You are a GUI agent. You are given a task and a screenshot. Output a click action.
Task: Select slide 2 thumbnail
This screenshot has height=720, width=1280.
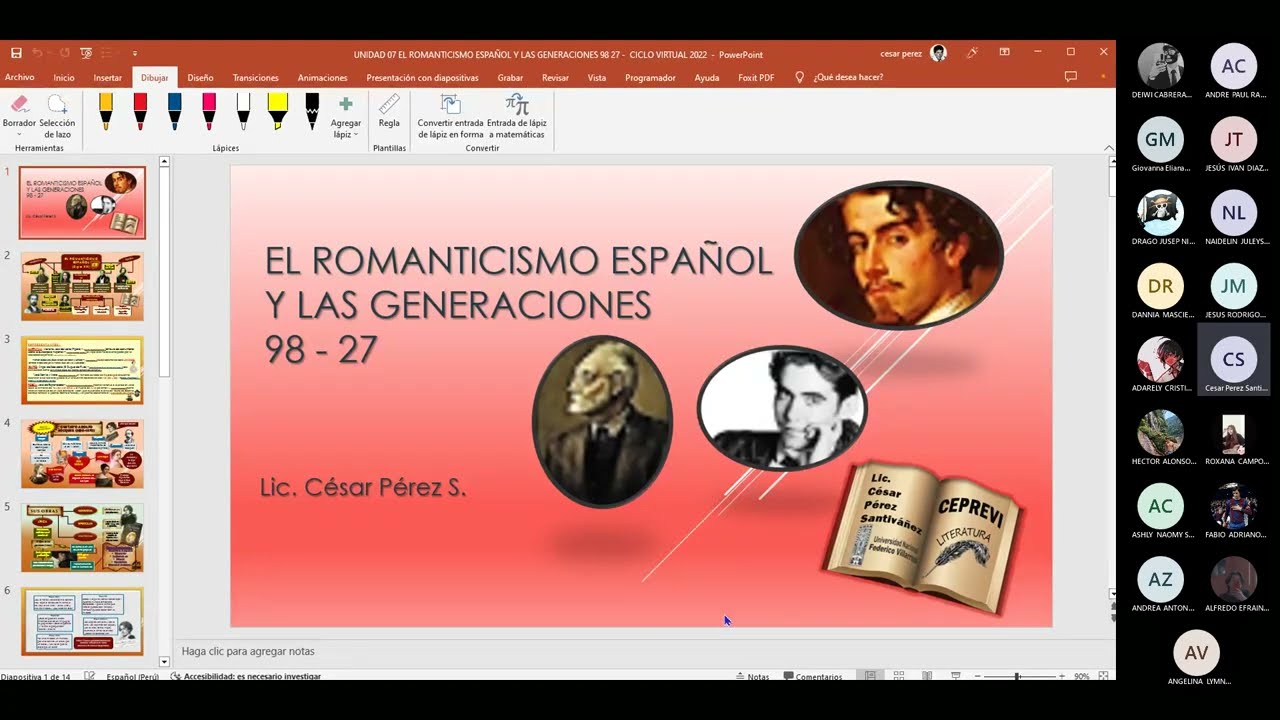pos(82,286)
